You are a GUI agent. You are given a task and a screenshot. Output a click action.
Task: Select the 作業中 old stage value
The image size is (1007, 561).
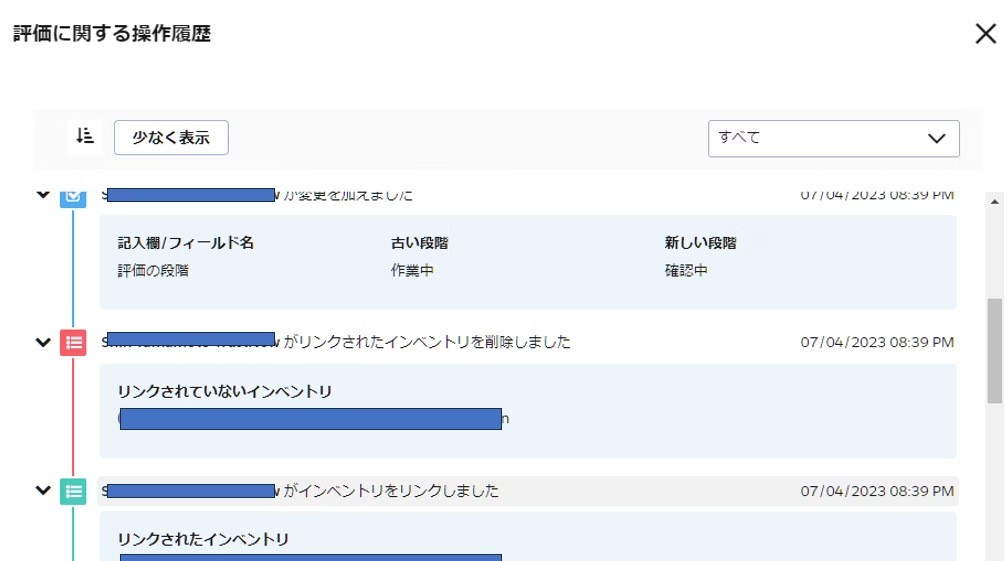pyautogui.click(x=412, y=270)
